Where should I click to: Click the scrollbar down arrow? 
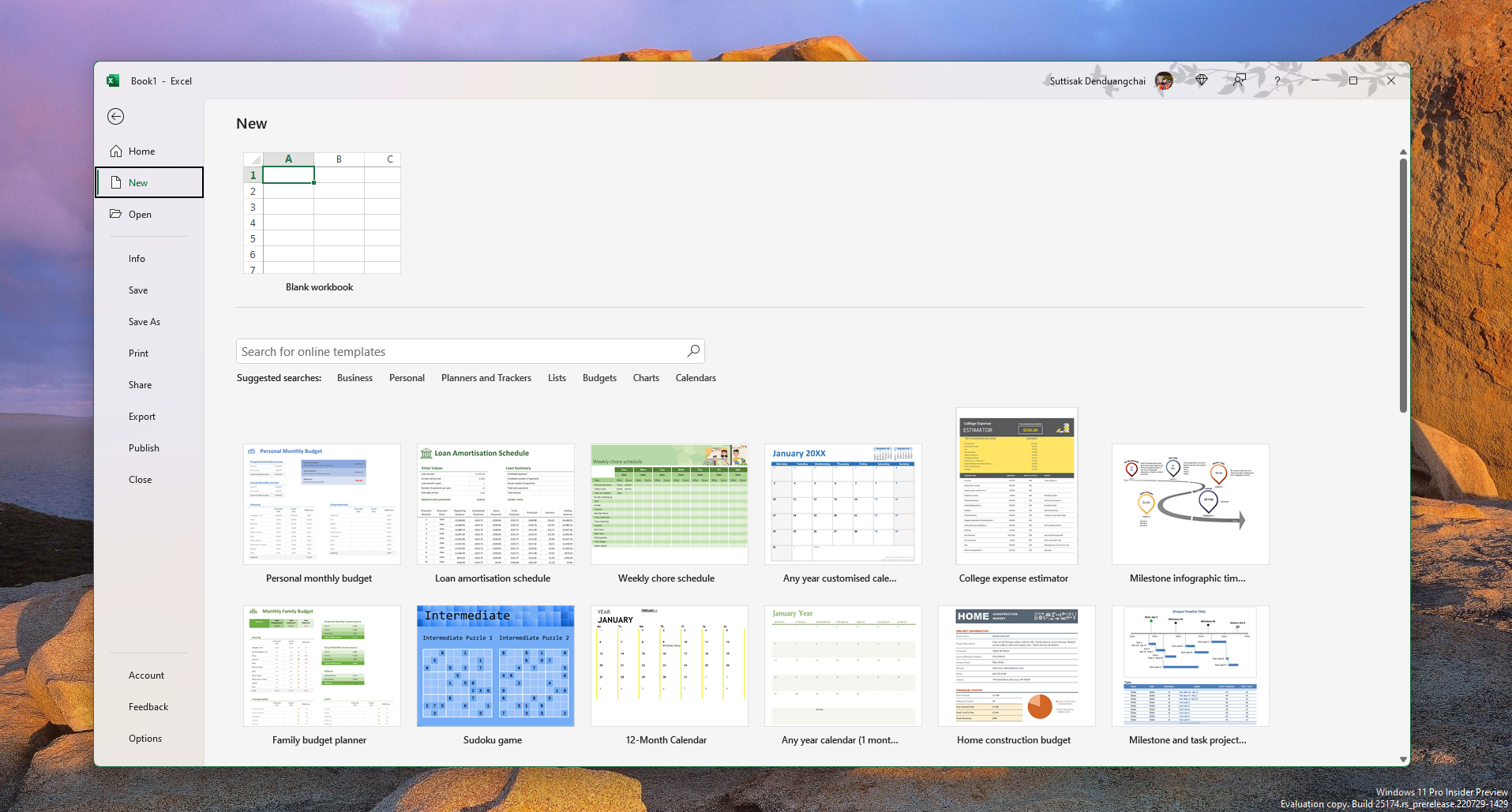(x=1403, y=759)
